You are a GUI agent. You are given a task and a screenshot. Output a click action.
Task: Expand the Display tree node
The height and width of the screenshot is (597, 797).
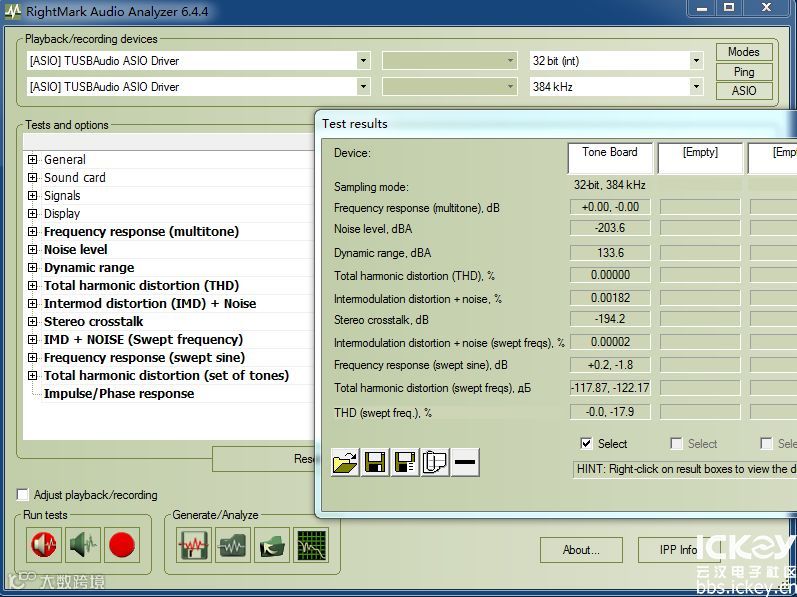point(33,213)
